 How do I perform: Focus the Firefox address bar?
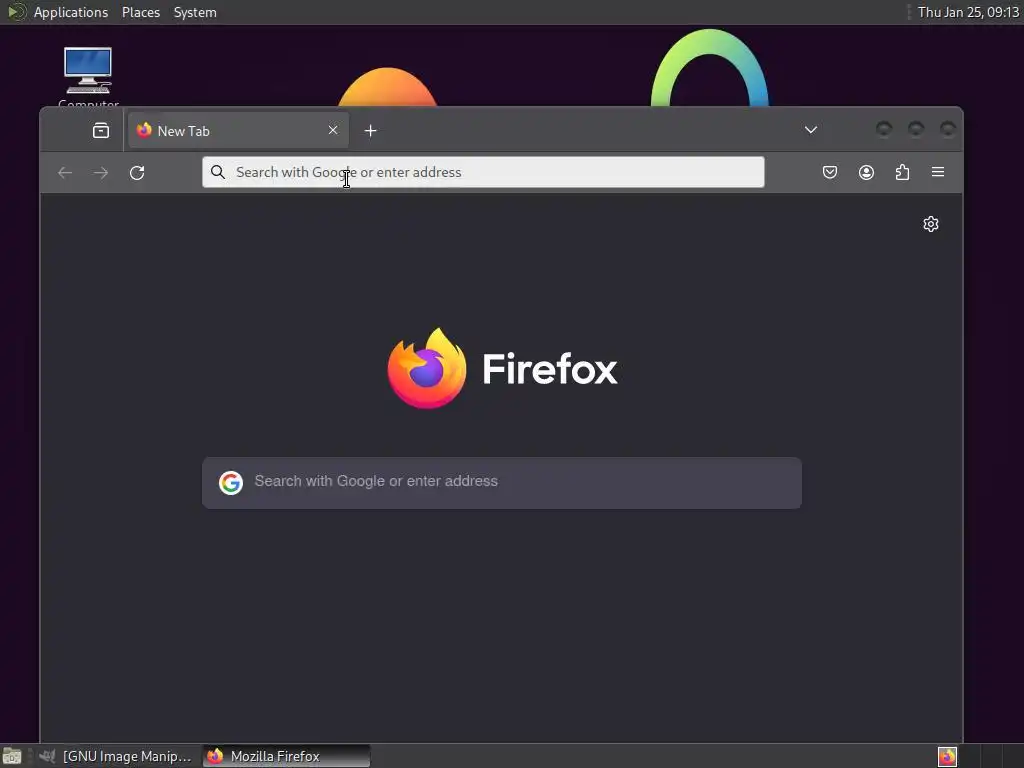pyautogui.click(x=483, y=172)
